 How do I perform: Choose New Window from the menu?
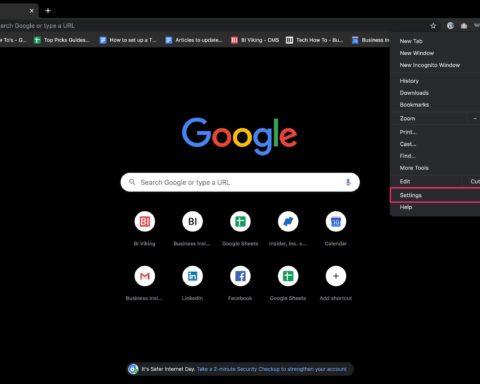click(x=435, y=53)
